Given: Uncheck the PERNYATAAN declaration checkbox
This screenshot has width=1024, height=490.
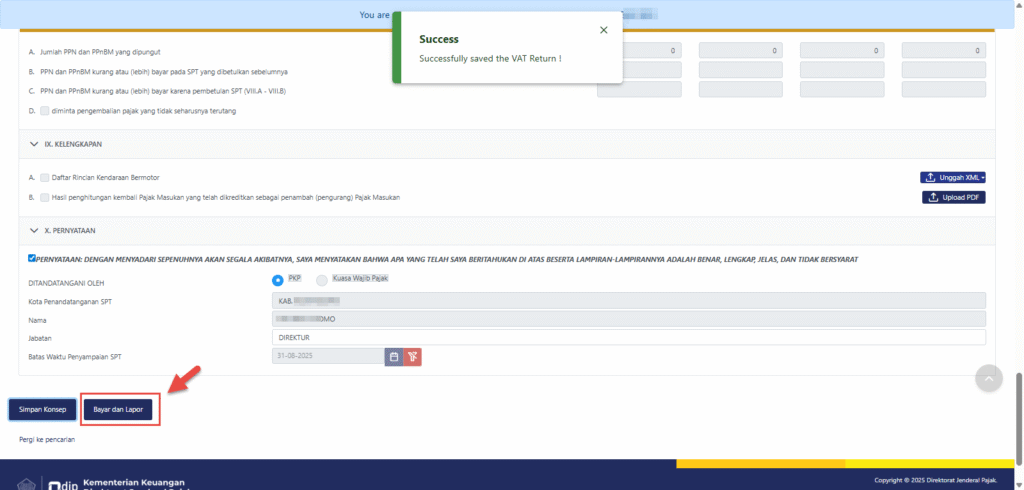Looking at the screenshot, I should pyautogui.click(x=33, y=258).
